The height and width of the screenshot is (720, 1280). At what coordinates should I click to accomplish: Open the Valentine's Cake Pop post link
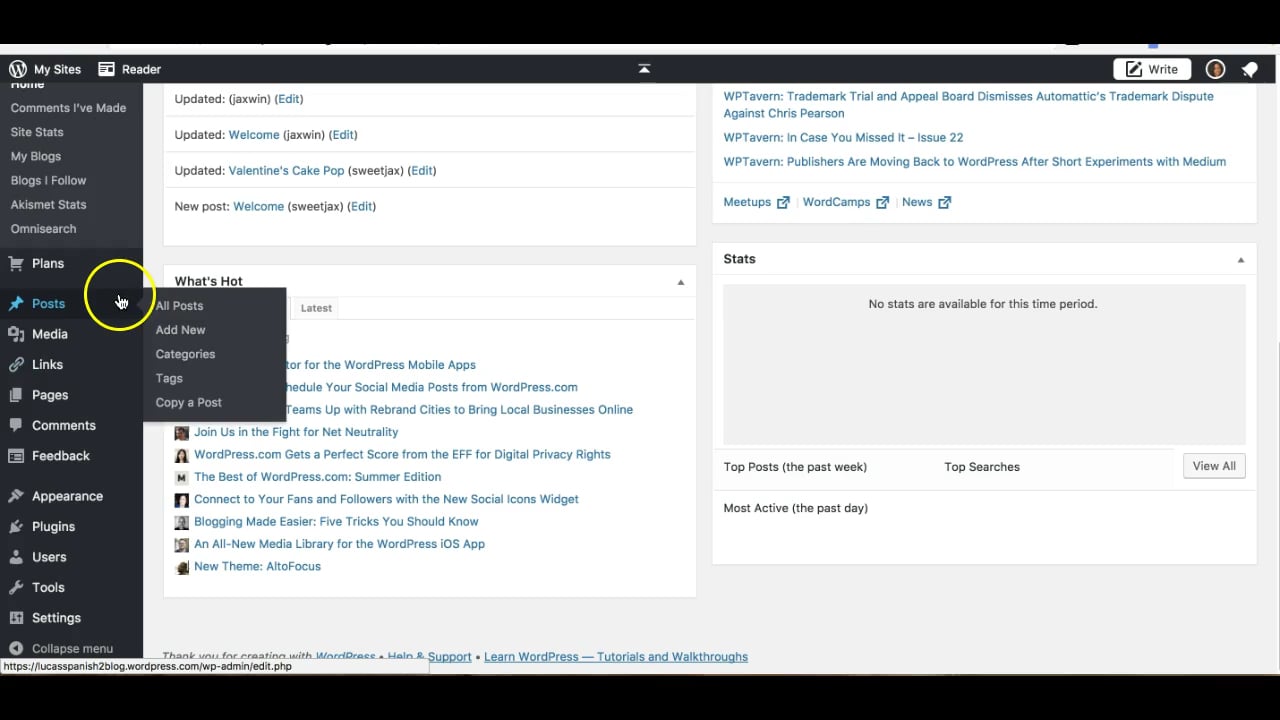[x=286, y=171]
